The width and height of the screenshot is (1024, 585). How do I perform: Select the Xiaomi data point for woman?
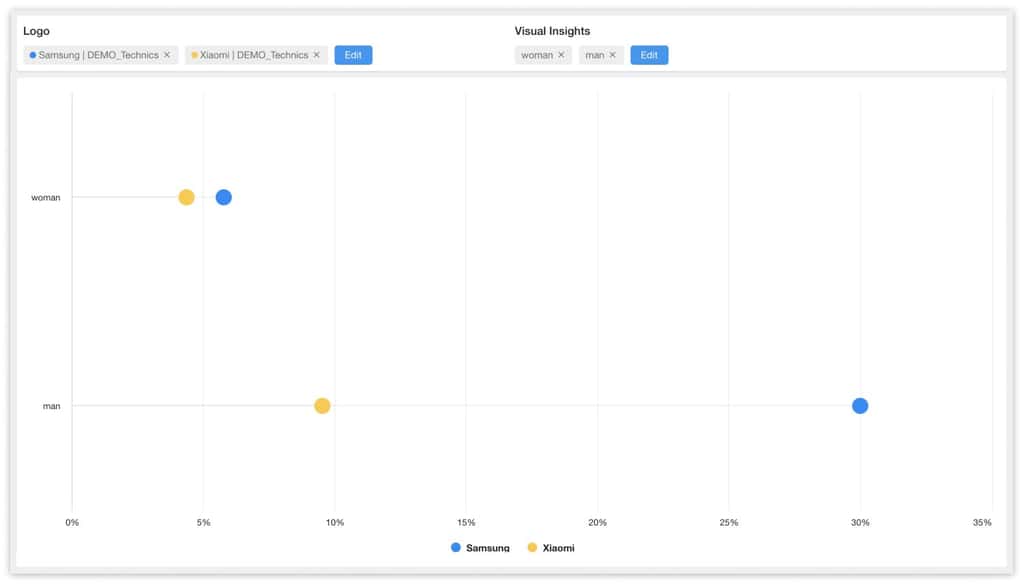coord(186,197)
